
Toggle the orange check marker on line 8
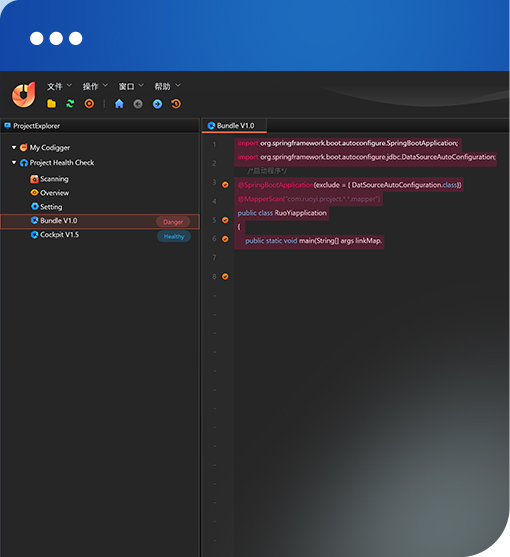click(x=225, y=276)
